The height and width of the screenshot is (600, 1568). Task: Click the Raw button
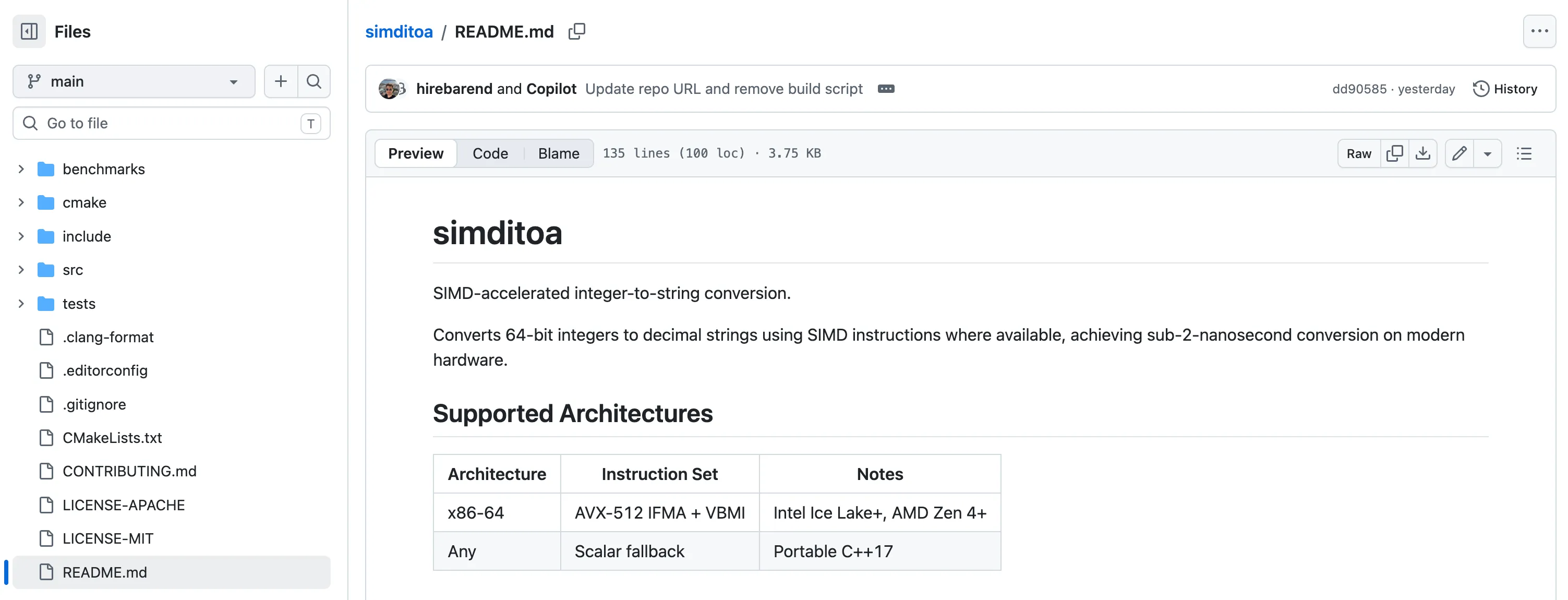(1359, 153)
